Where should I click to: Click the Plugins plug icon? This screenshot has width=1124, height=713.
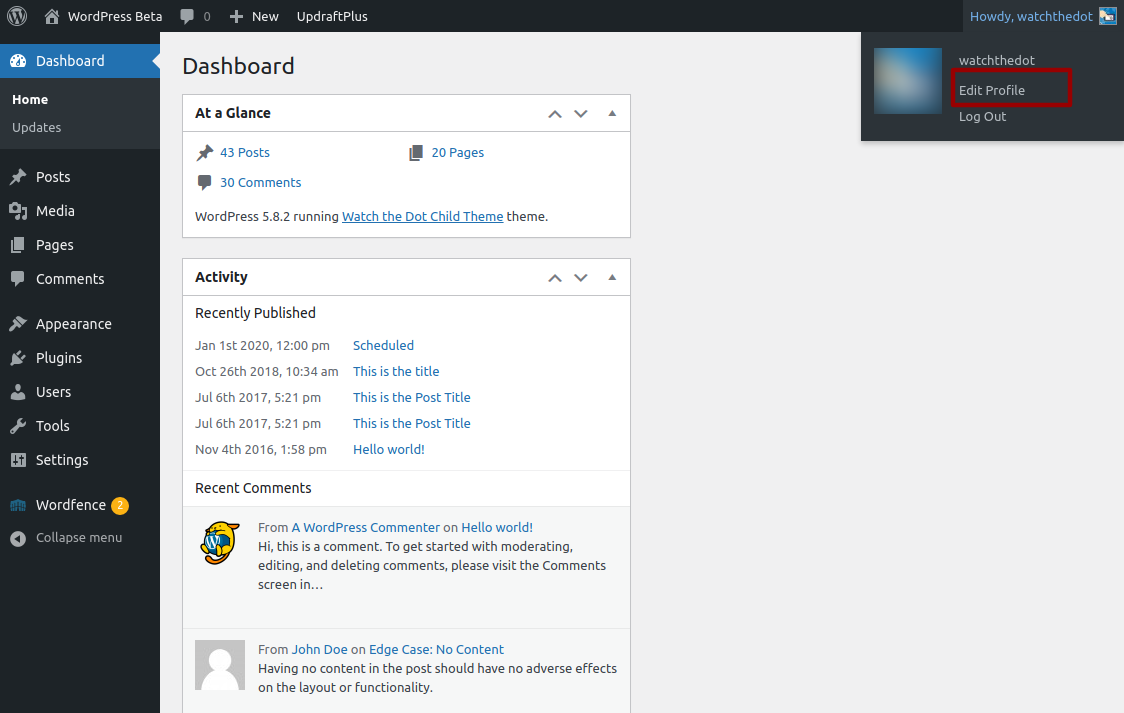tap(18, 358)
